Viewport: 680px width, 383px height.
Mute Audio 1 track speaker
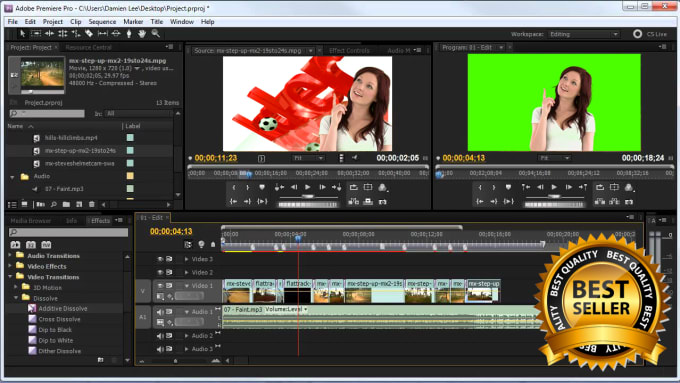coord(160,312)
